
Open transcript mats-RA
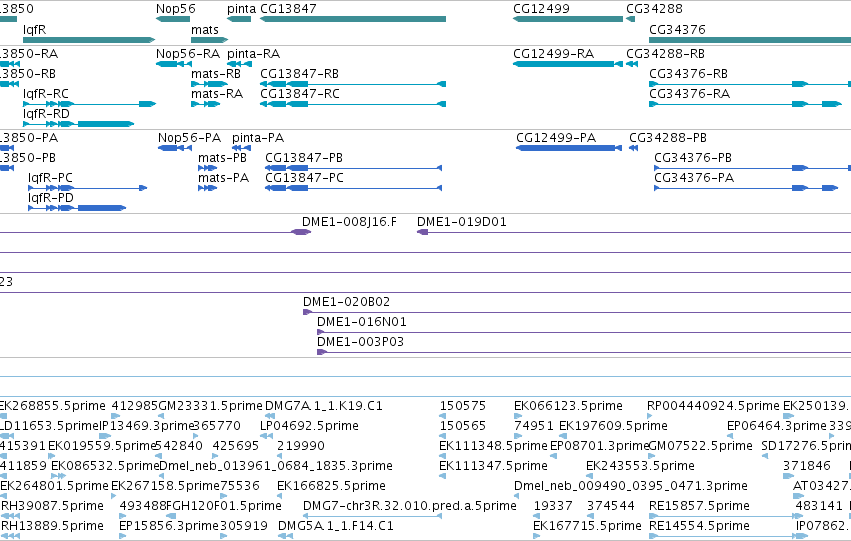tap(205, 104)
